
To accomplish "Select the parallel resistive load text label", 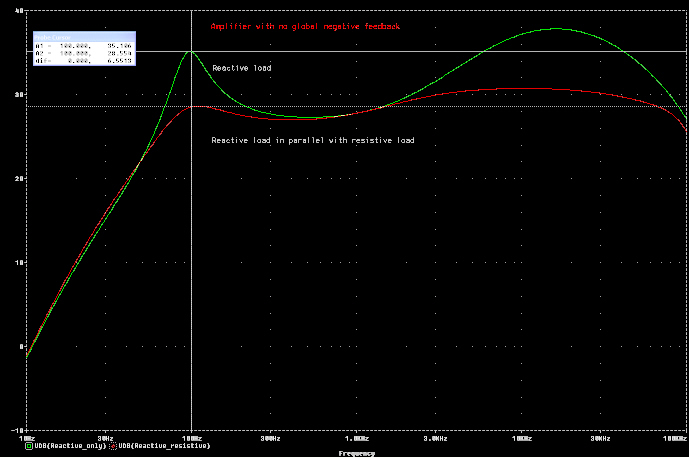I will tap(312, 141).
